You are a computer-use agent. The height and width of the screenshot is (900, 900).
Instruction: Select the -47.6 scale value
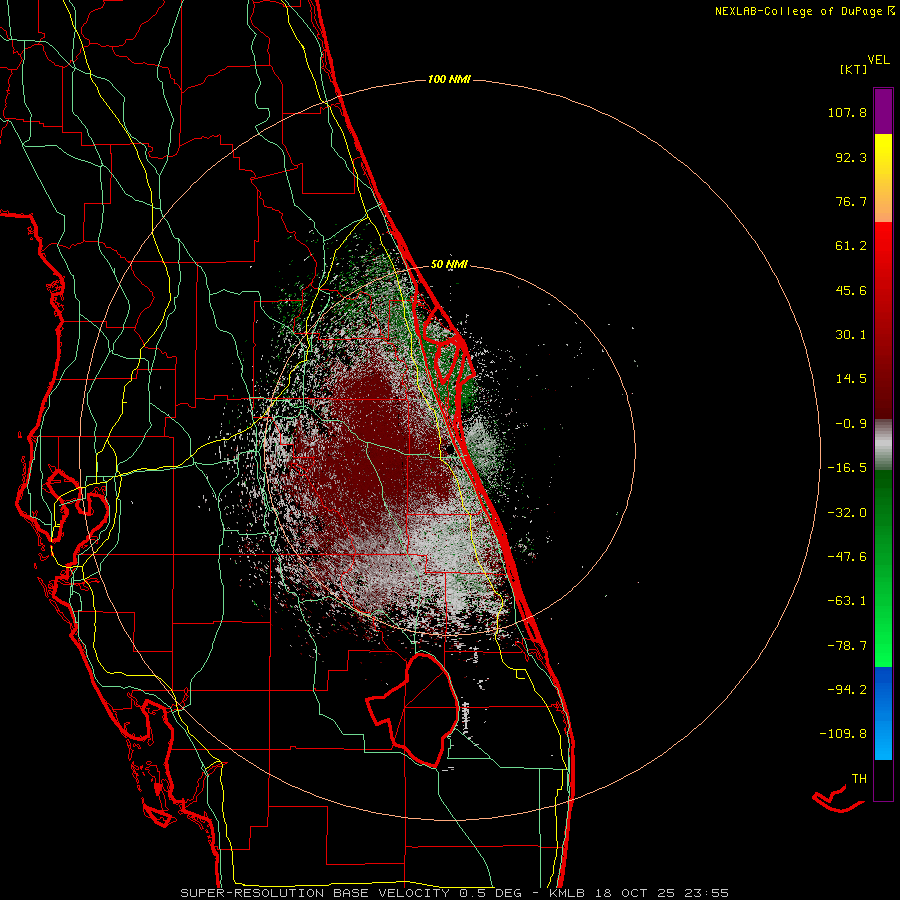[847, 557]
